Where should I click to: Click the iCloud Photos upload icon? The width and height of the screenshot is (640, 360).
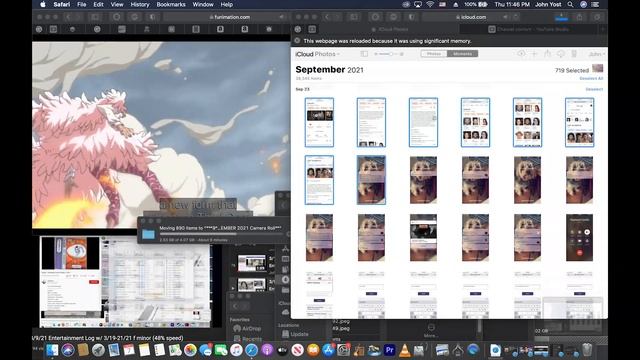[x=521, y=54]
